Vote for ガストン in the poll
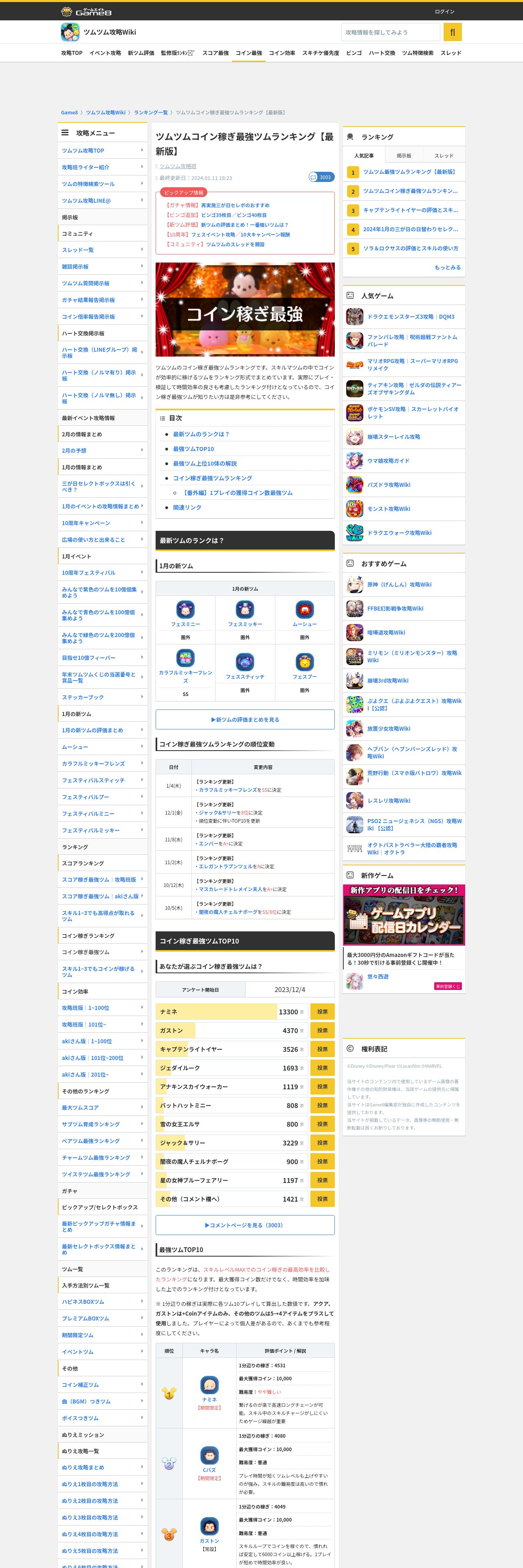This screenshot has width=523, height=1568. (x=322, y=1031)
